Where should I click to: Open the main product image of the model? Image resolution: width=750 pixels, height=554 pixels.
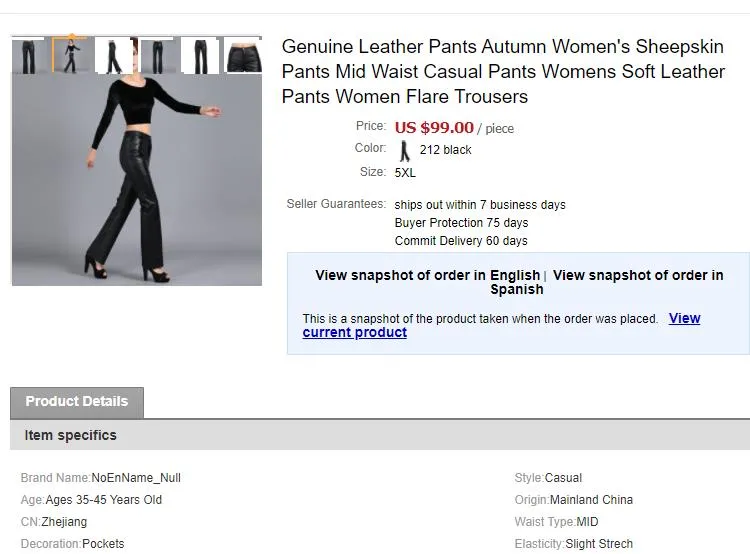(x=137, y=180)
